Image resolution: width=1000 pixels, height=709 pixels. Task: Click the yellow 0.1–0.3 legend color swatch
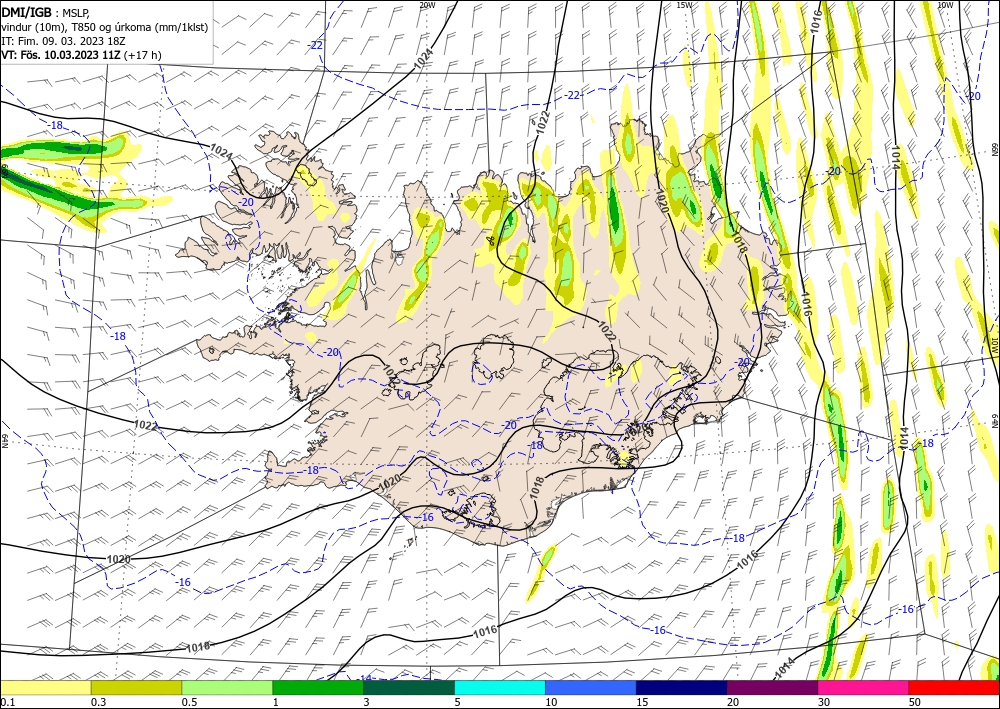pyautogui.click(x=45, y=687)
